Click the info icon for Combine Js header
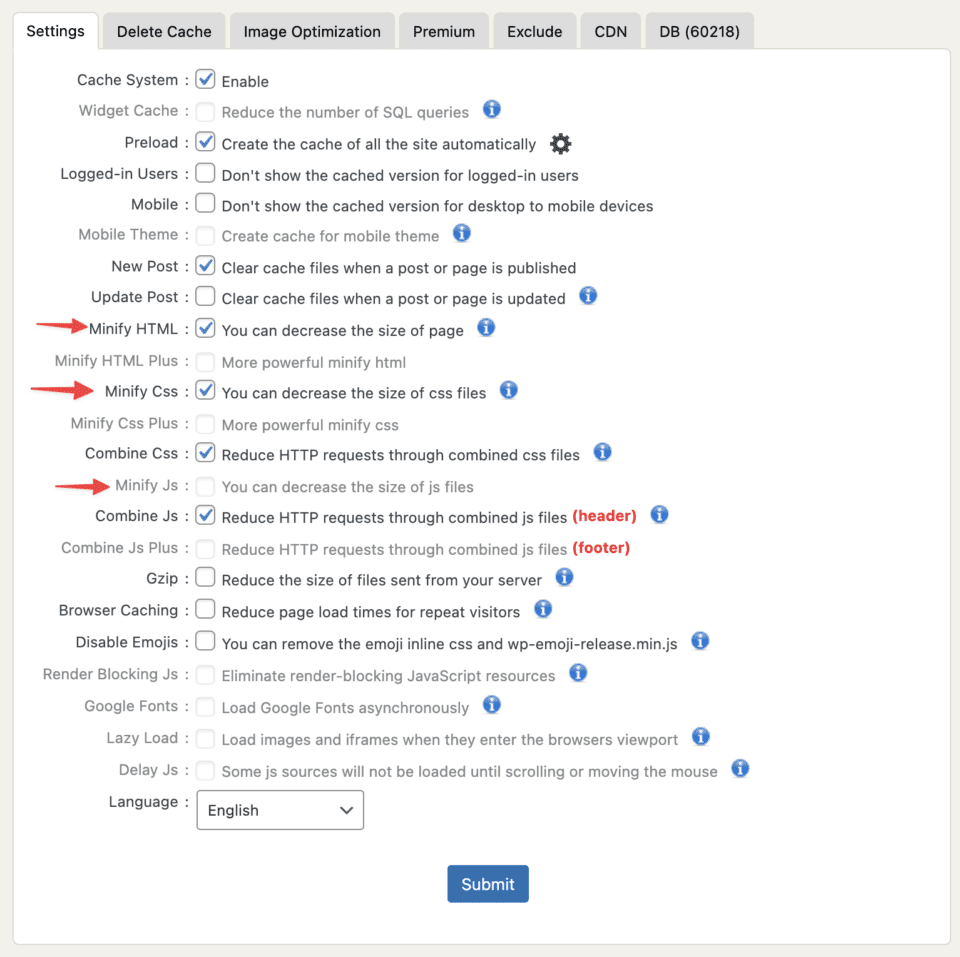Viewport: 960px width, 957px height. click(x=659, y=515)
